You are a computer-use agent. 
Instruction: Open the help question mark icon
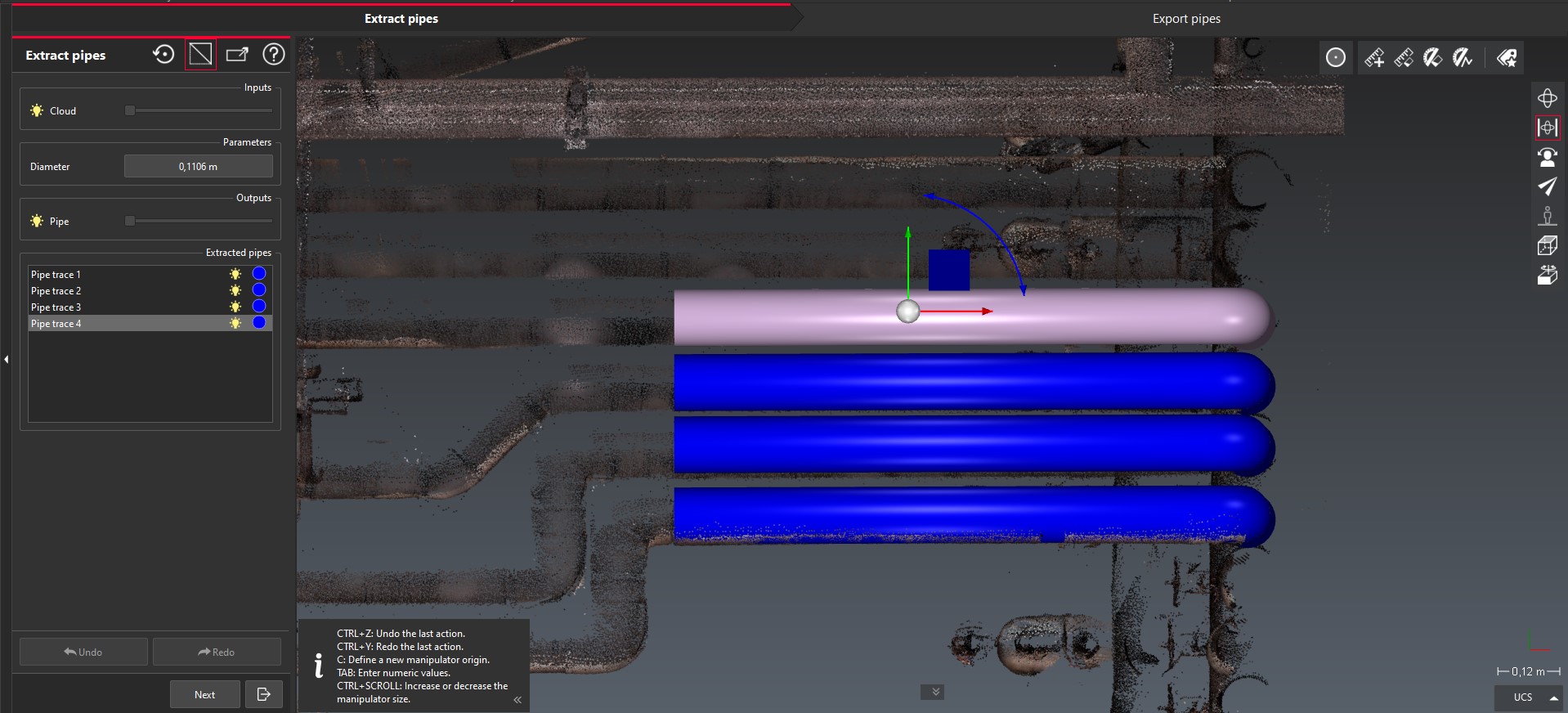coord(274,55)
